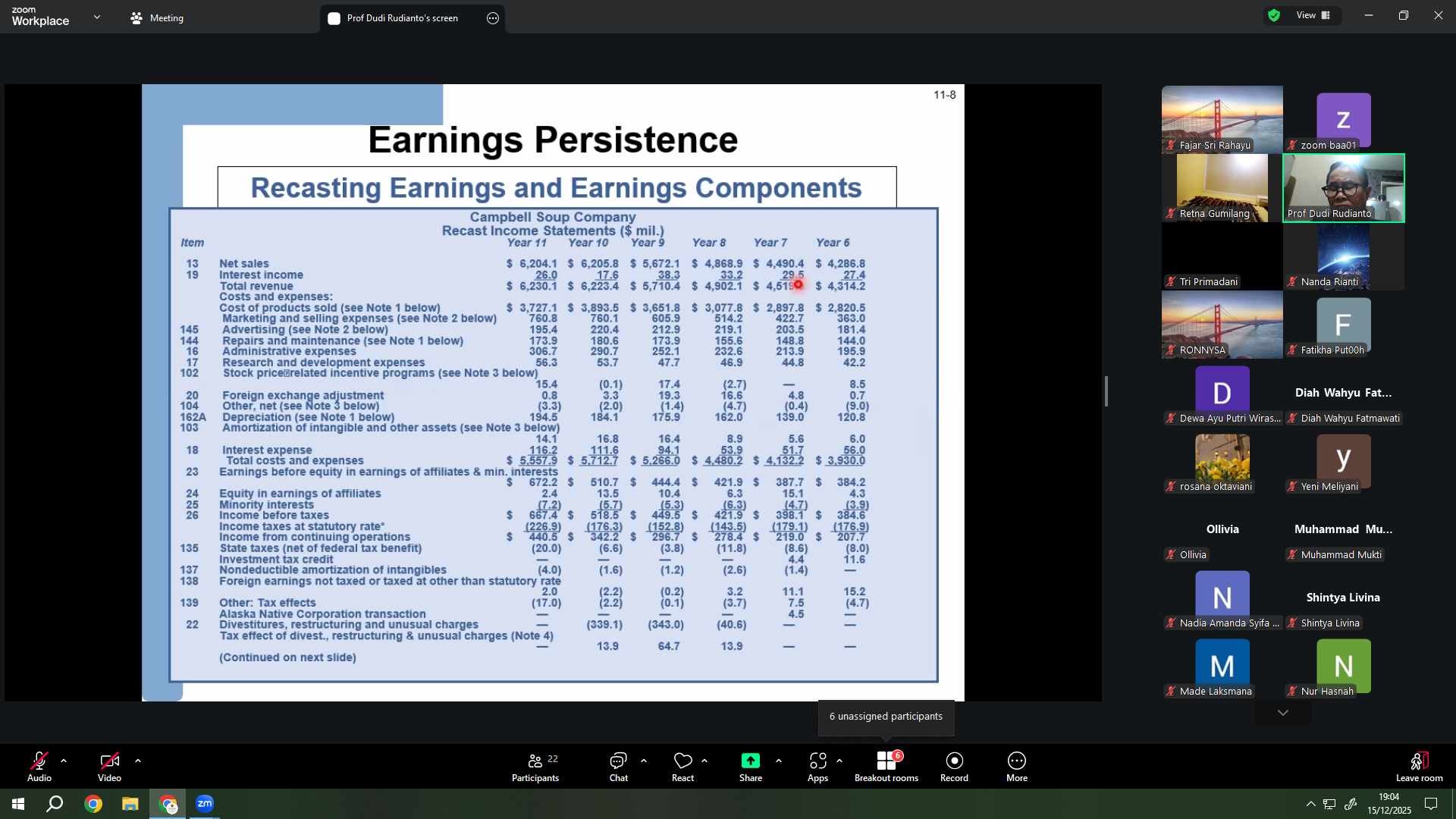Open the Chat panel
Viewport: 1456px width, 819px height.
click(619, 767)
